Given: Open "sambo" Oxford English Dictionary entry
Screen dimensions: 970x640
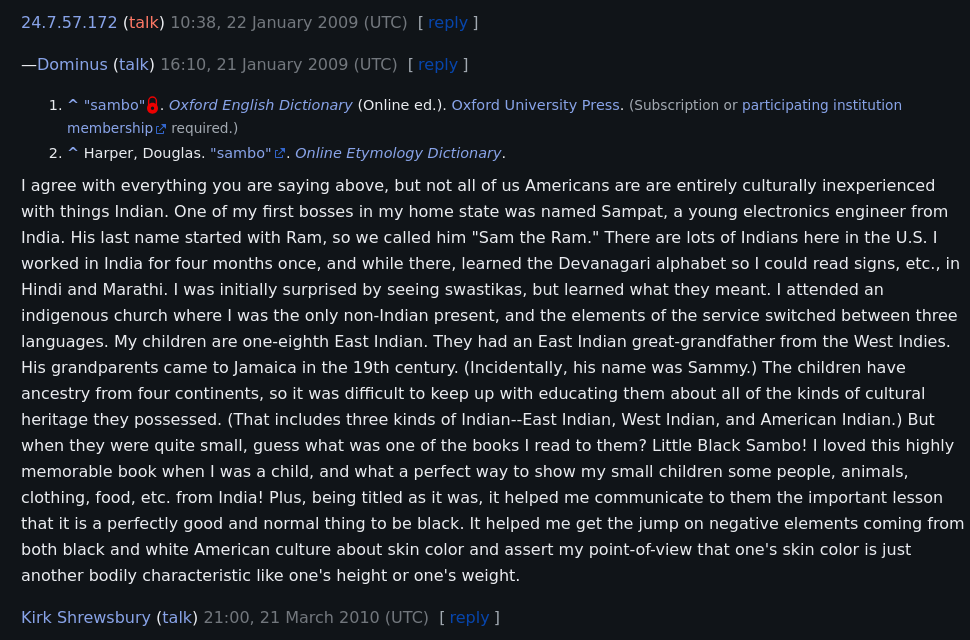Looking at the screenshot, I should 114,105.
